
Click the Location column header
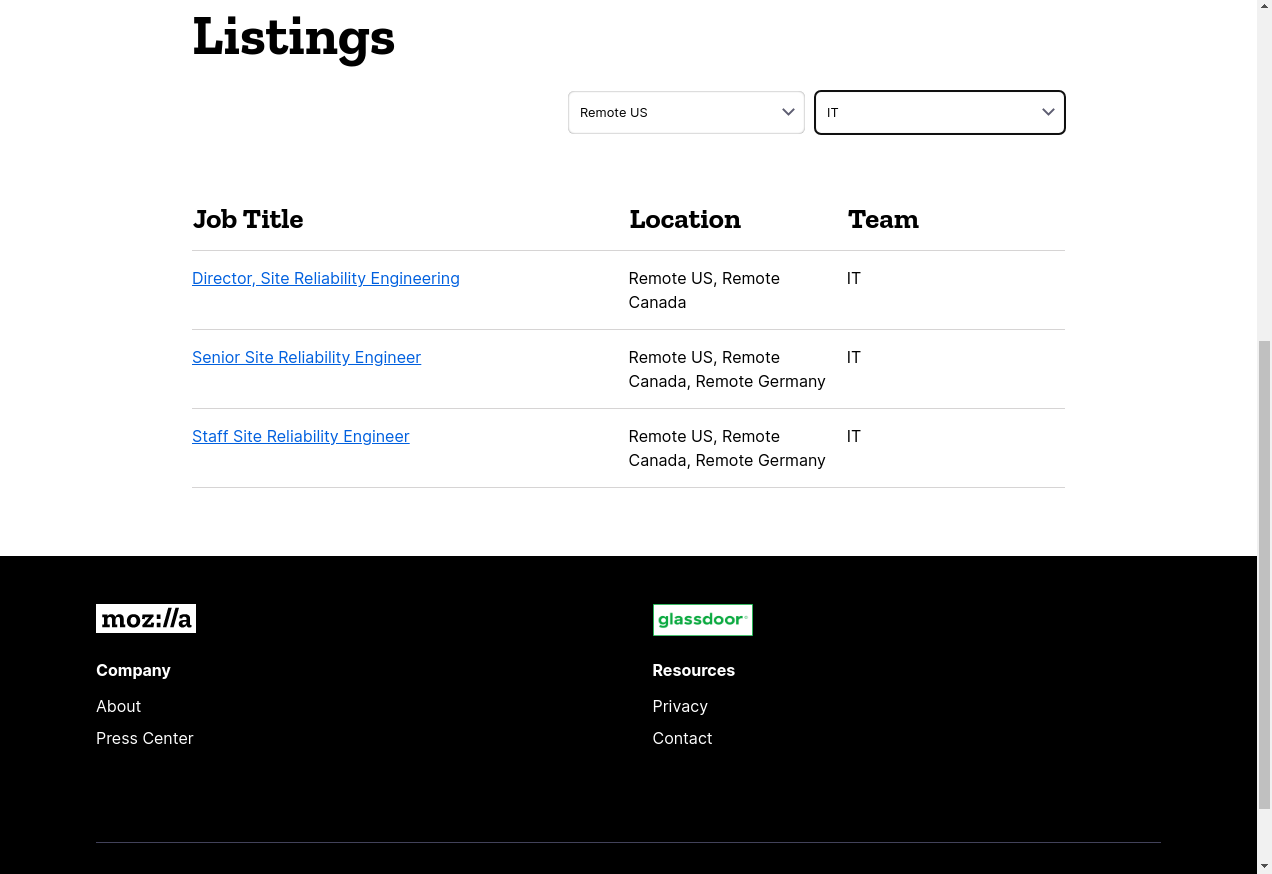[684, 220]
